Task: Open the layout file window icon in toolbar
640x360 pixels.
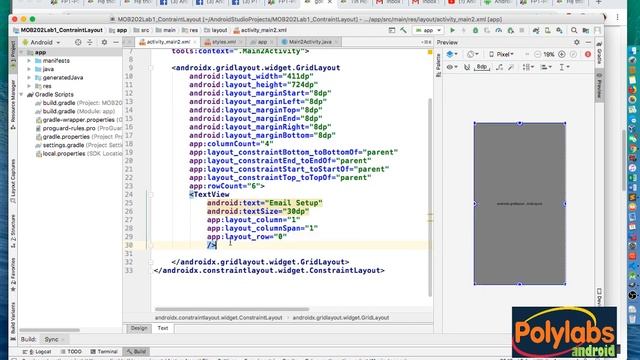Action: (392, 30)
